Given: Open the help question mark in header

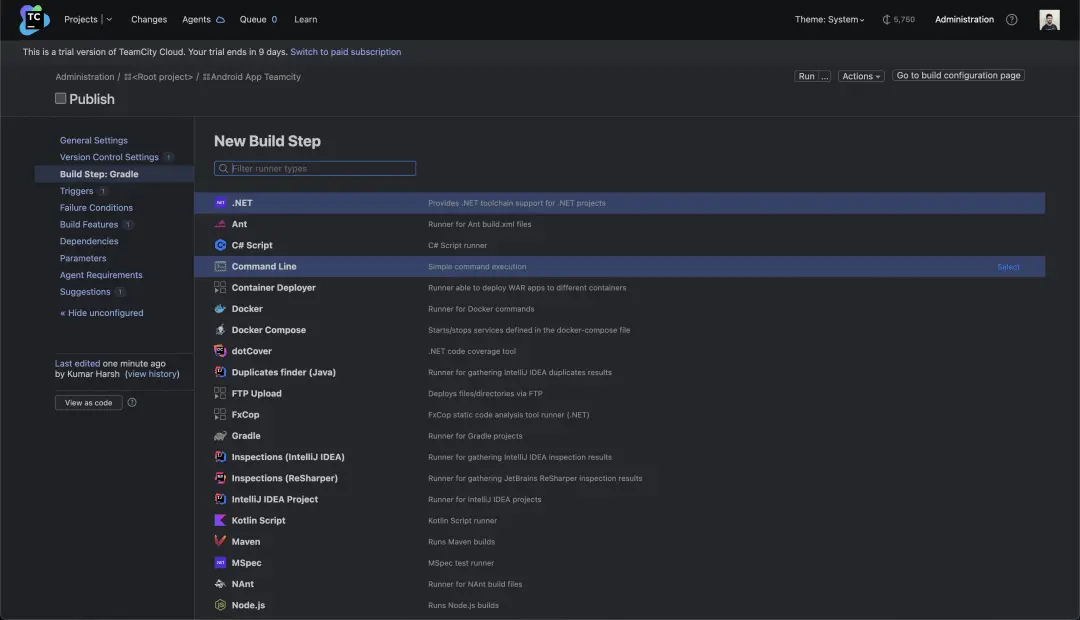Looking at the screenshot, I should tap(1012, 19).
